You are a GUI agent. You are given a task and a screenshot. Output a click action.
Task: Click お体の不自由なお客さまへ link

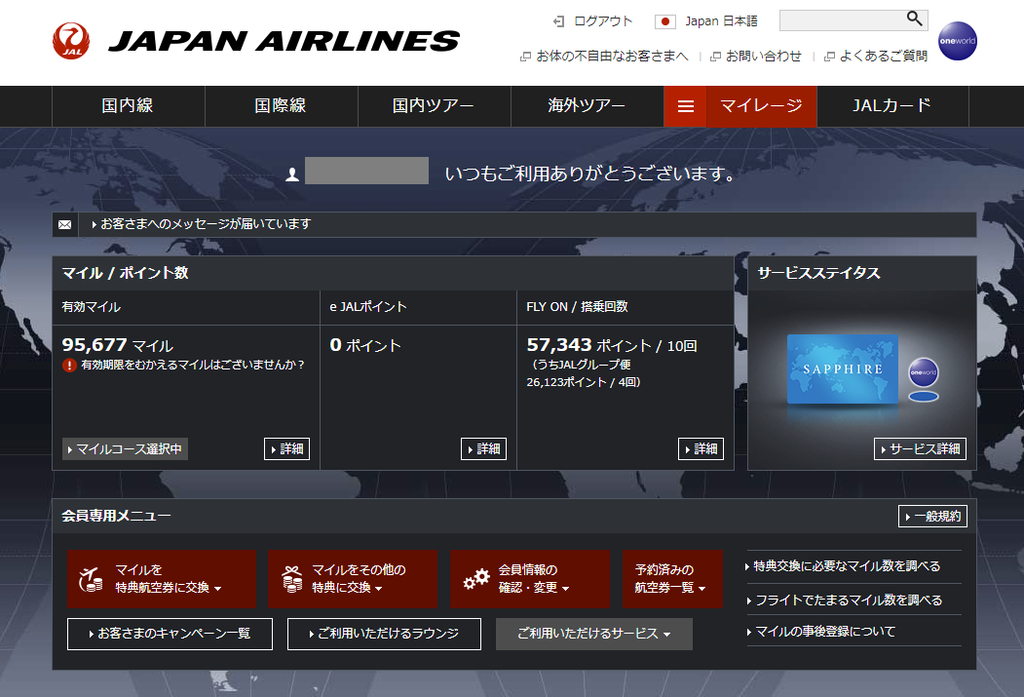pyautogui.click(x=612, y=56)
